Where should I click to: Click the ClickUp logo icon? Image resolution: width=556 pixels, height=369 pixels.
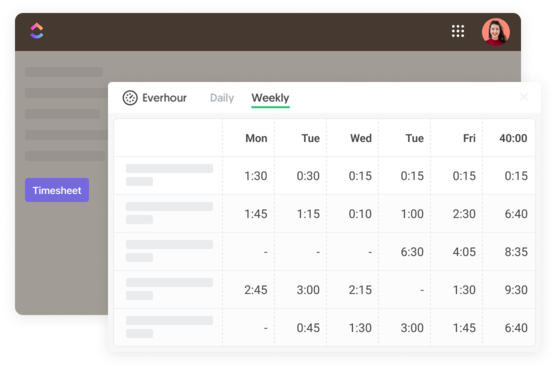pyautogui.click(x=37, y=31)
